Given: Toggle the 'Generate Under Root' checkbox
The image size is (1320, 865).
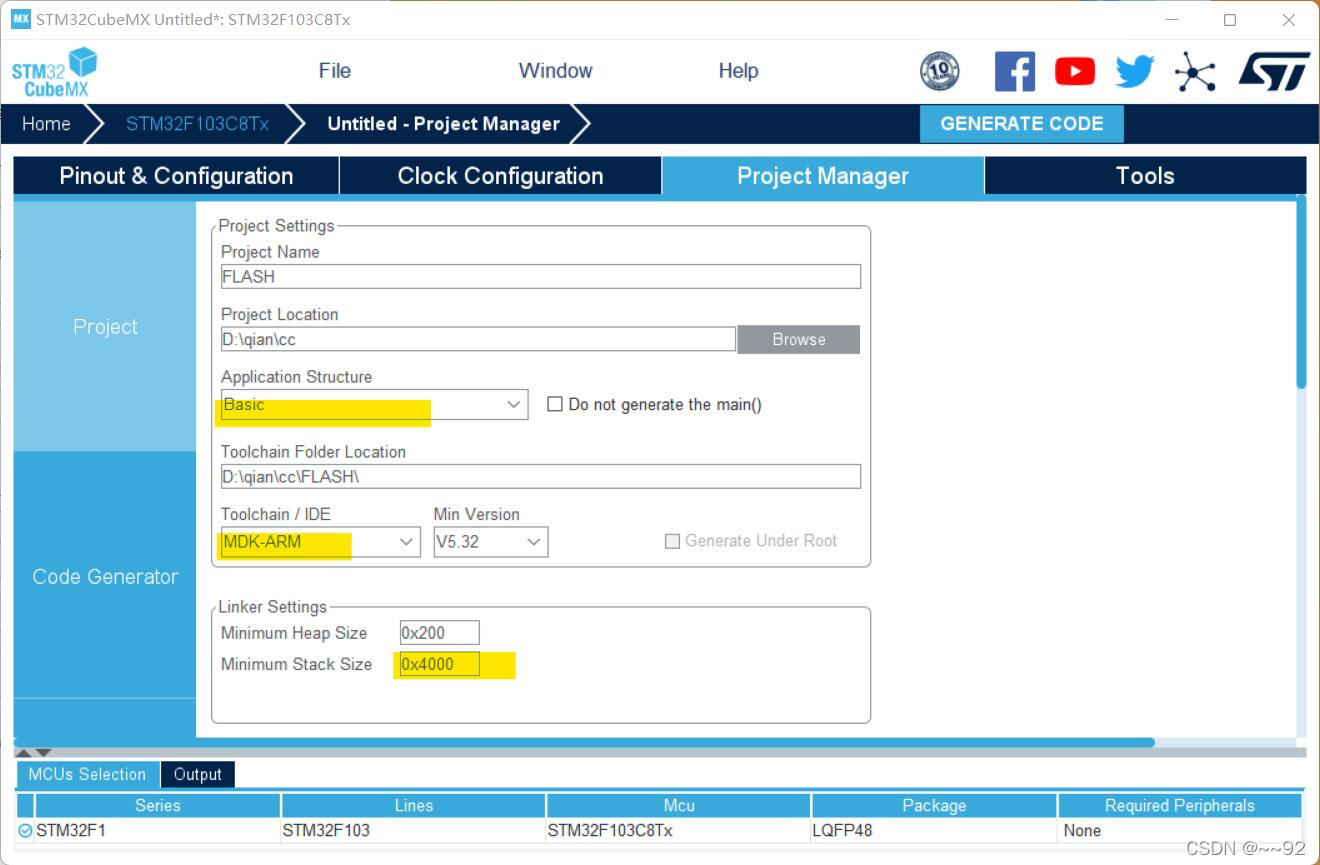Looking at the screenshot, I should click(672, 540).
